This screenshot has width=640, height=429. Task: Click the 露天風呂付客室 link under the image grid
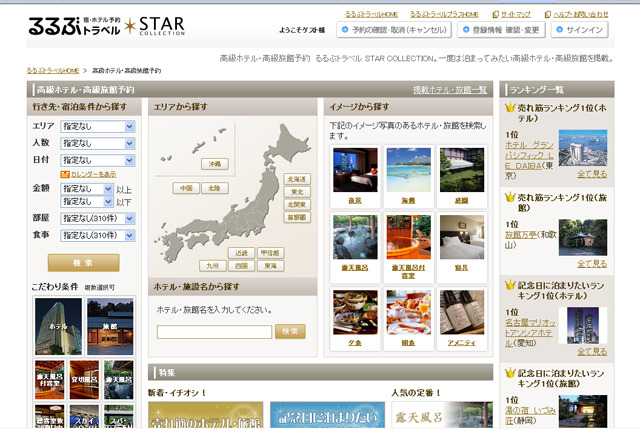[x=409, y=271]
